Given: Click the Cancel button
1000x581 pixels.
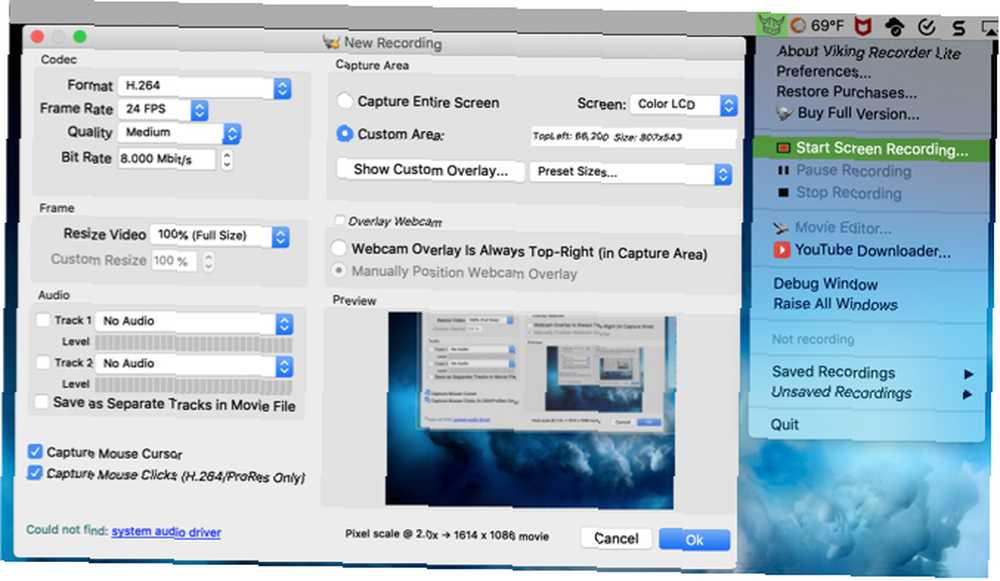Looking at the screenshot, I should click(616, 538).
